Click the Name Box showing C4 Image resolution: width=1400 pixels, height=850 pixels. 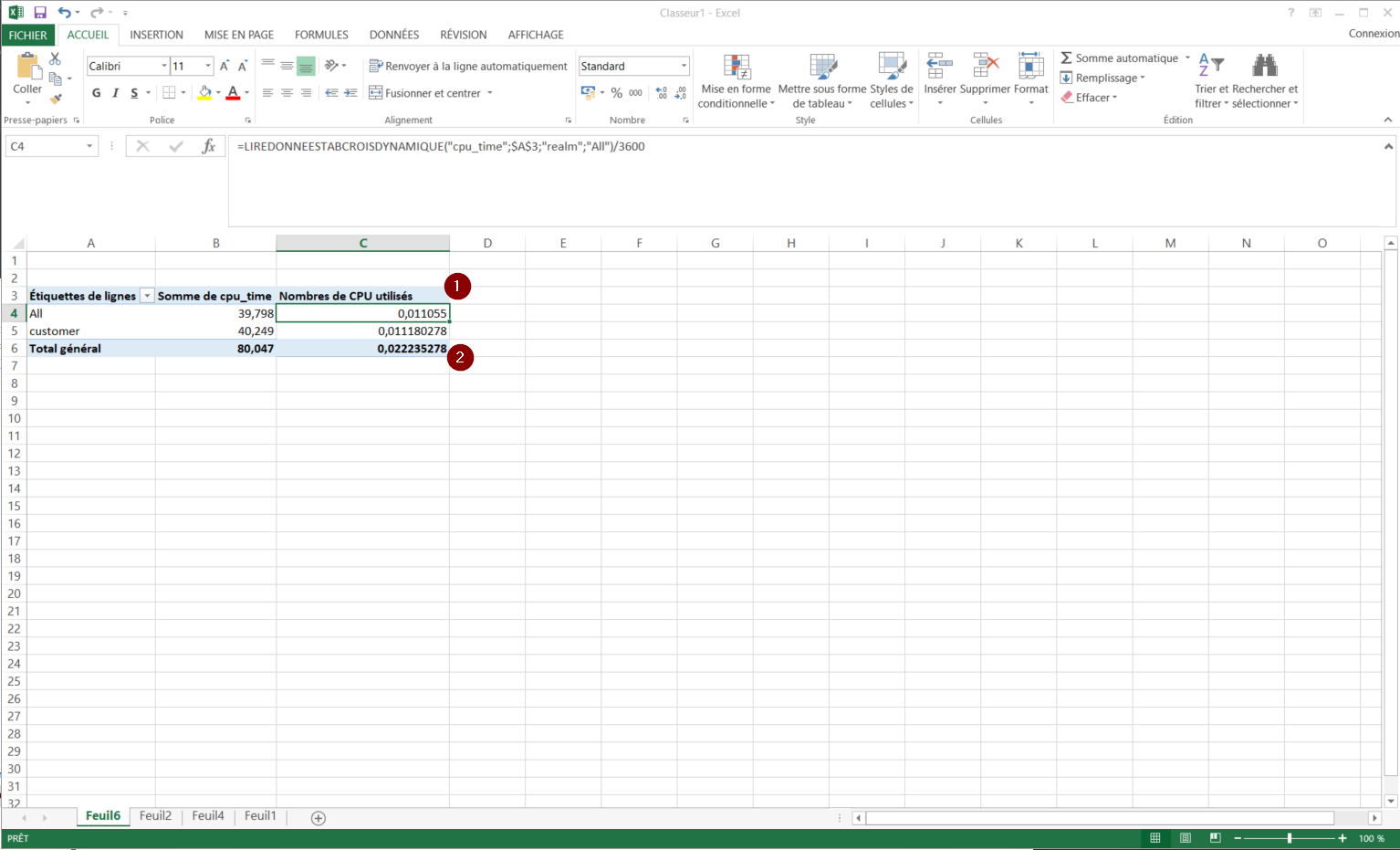46,146
